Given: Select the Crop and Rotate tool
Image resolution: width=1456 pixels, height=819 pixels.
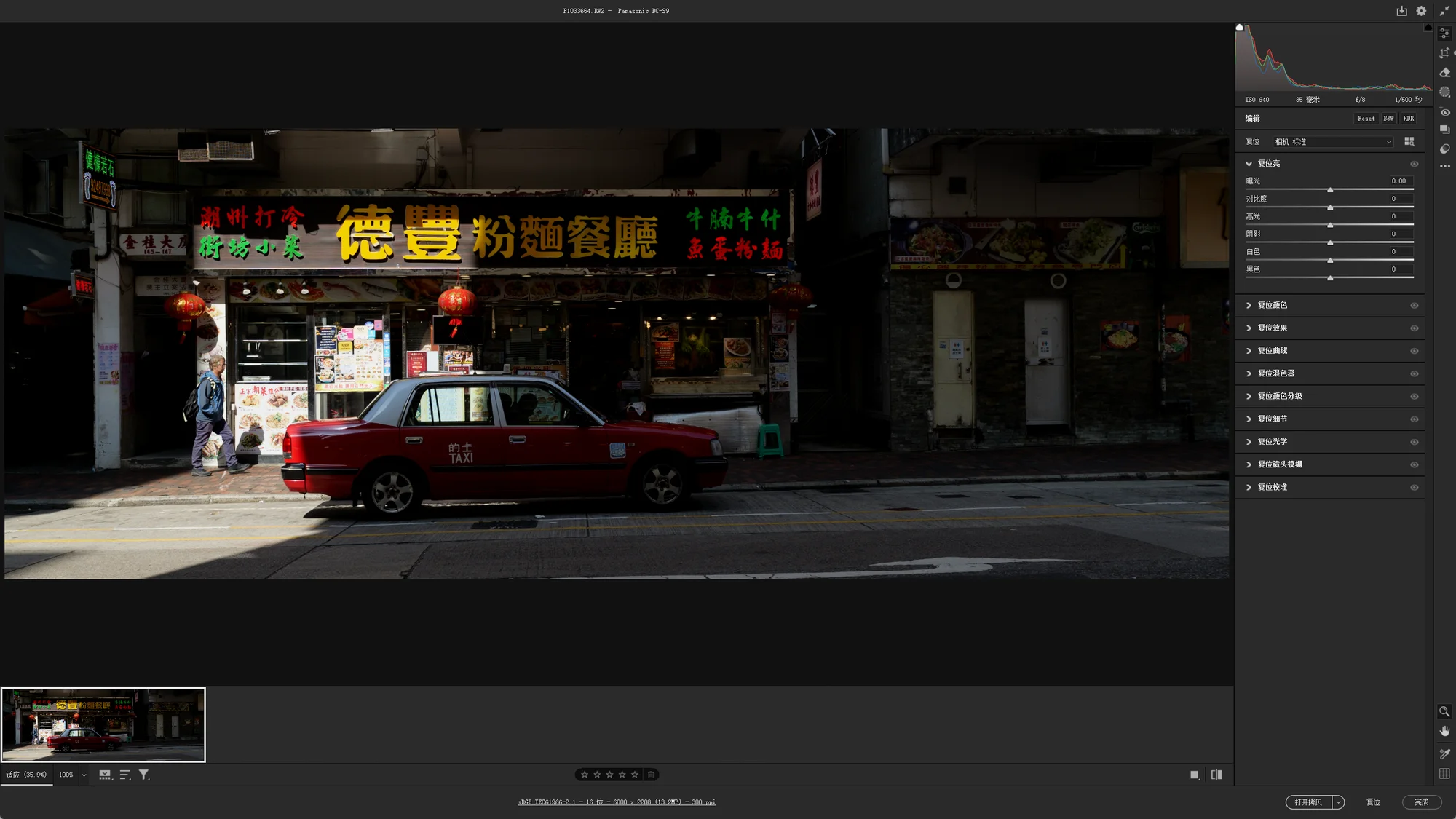Looking at the screenshot, I should (x=1444, y=53).
